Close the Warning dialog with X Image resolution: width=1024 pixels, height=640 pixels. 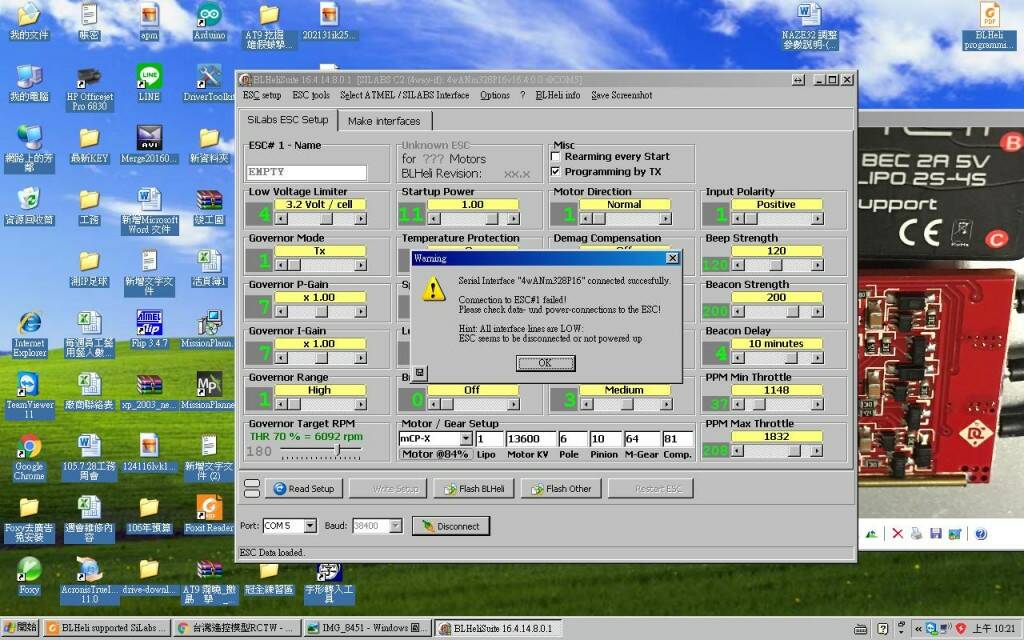(672, 258)
